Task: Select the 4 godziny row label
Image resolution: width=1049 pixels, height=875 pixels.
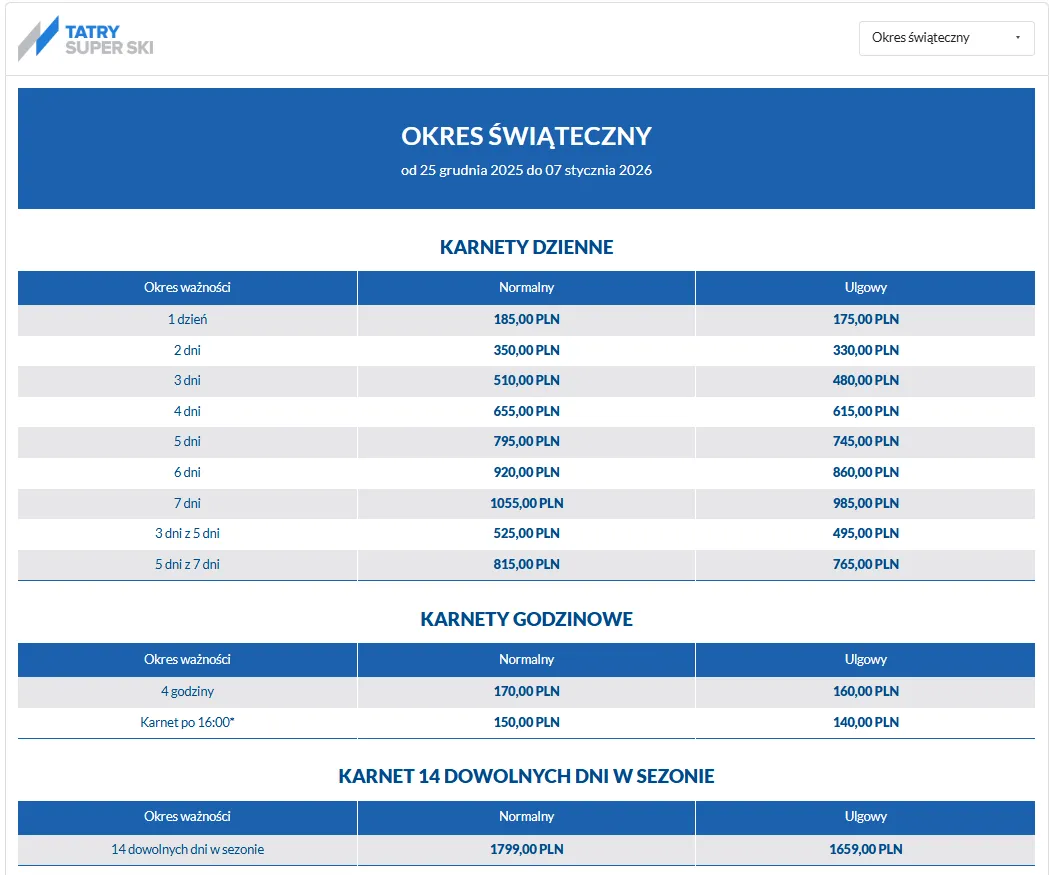Action: (x=187, y=691)
